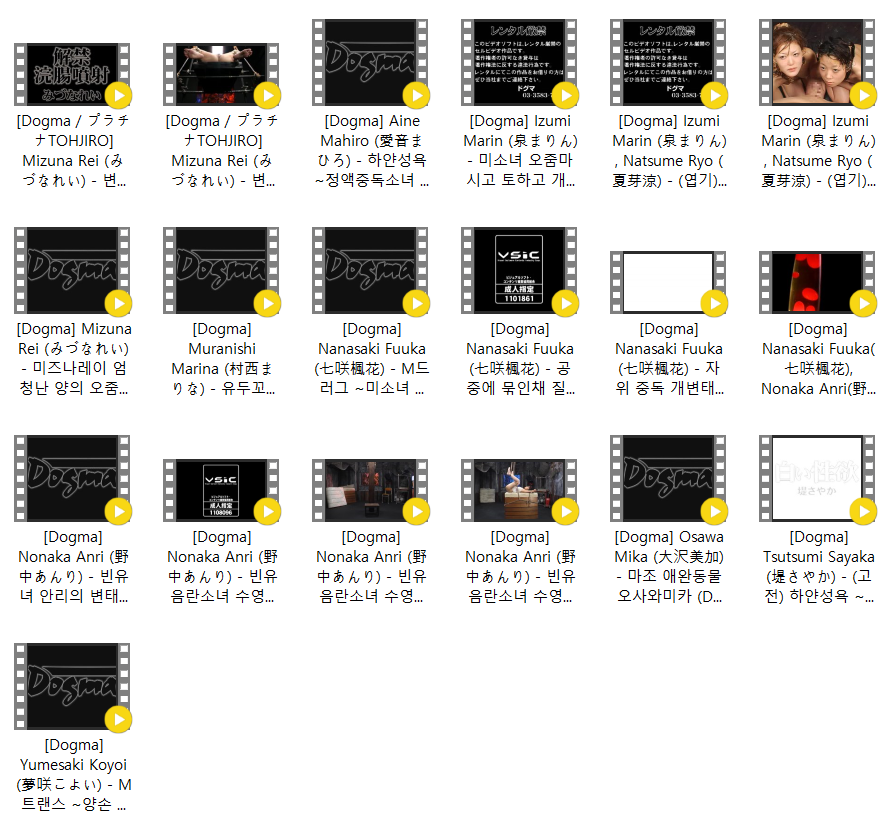Select Izumi Marin, Natsume Ryo rental notice thumbnail

coord(668,63)
